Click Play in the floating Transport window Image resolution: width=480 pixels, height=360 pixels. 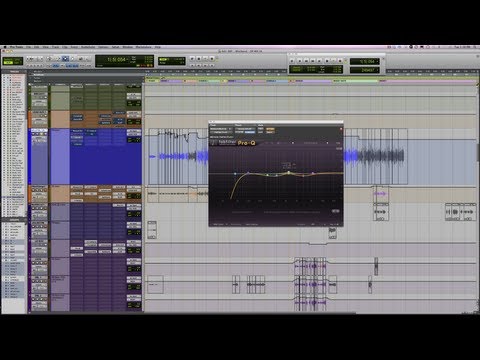click(333, 61)
